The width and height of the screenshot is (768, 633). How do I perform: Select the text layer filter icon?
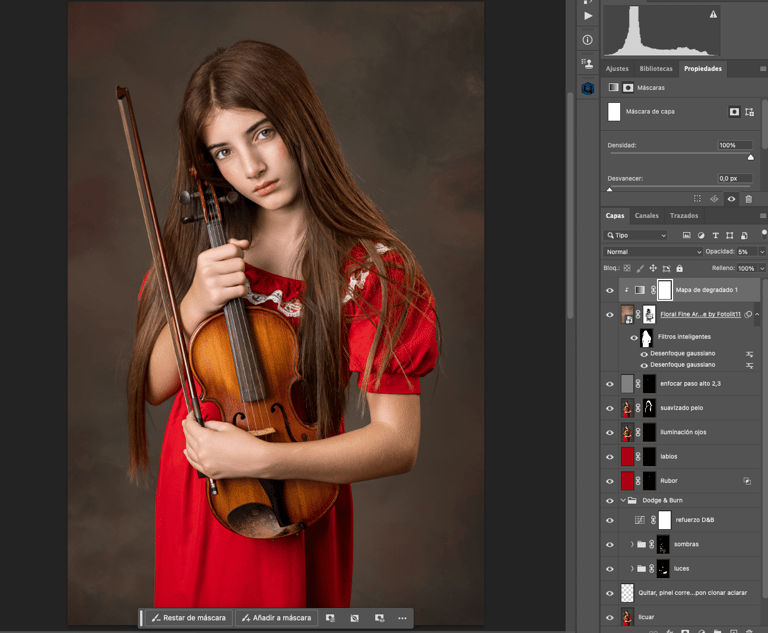[715, 235]
